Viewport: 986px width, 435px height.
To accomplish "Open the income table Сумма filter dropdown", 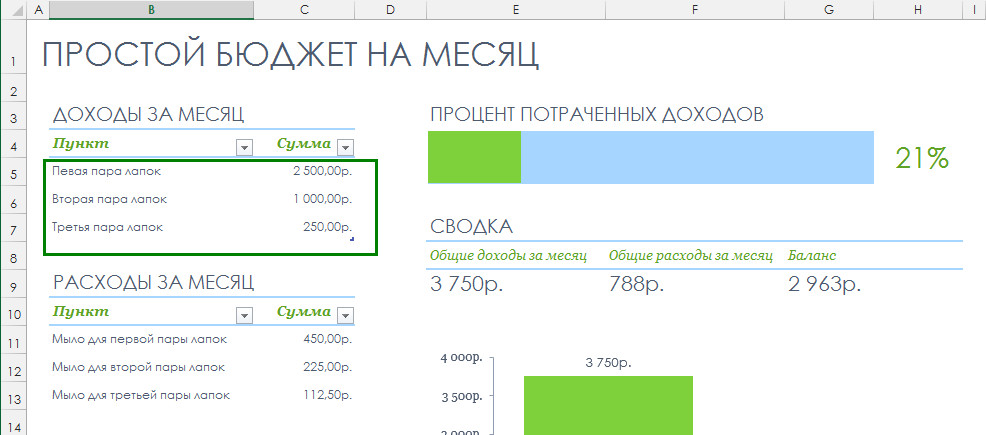I will pos(346,148).
